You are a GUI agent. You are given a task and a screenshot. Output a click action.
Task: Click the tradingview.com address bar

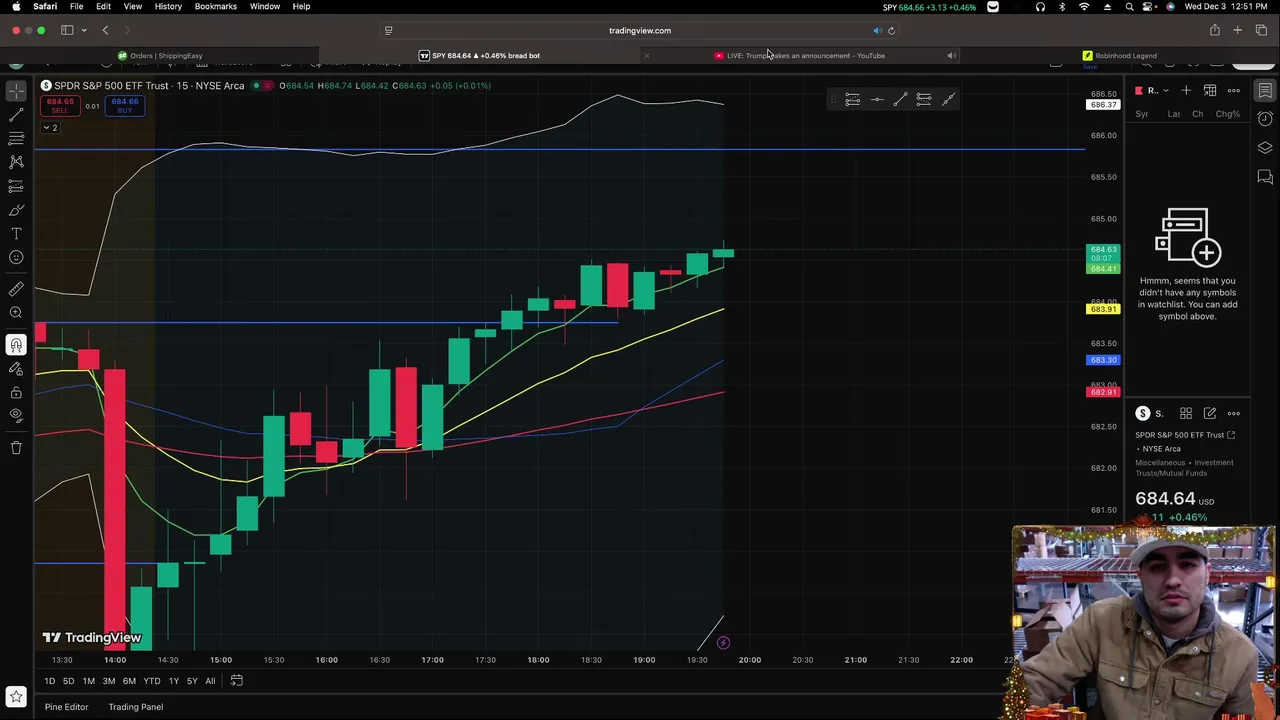click(x=640, y=30)
